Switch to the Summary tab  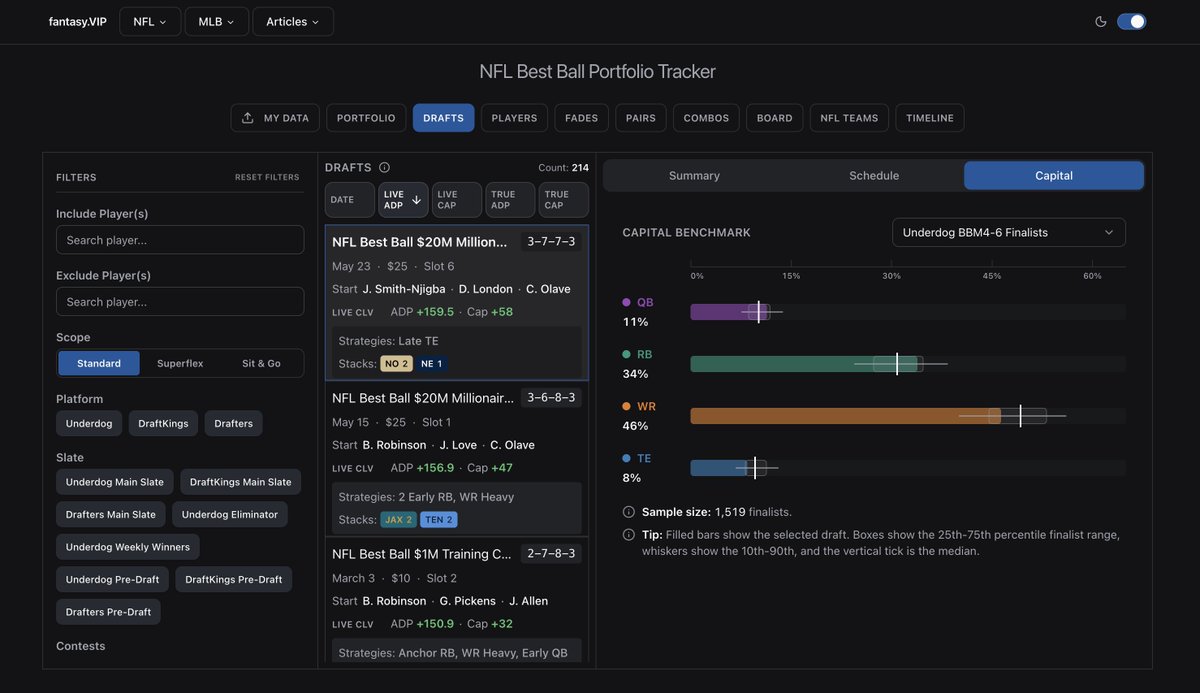(694, 175)
